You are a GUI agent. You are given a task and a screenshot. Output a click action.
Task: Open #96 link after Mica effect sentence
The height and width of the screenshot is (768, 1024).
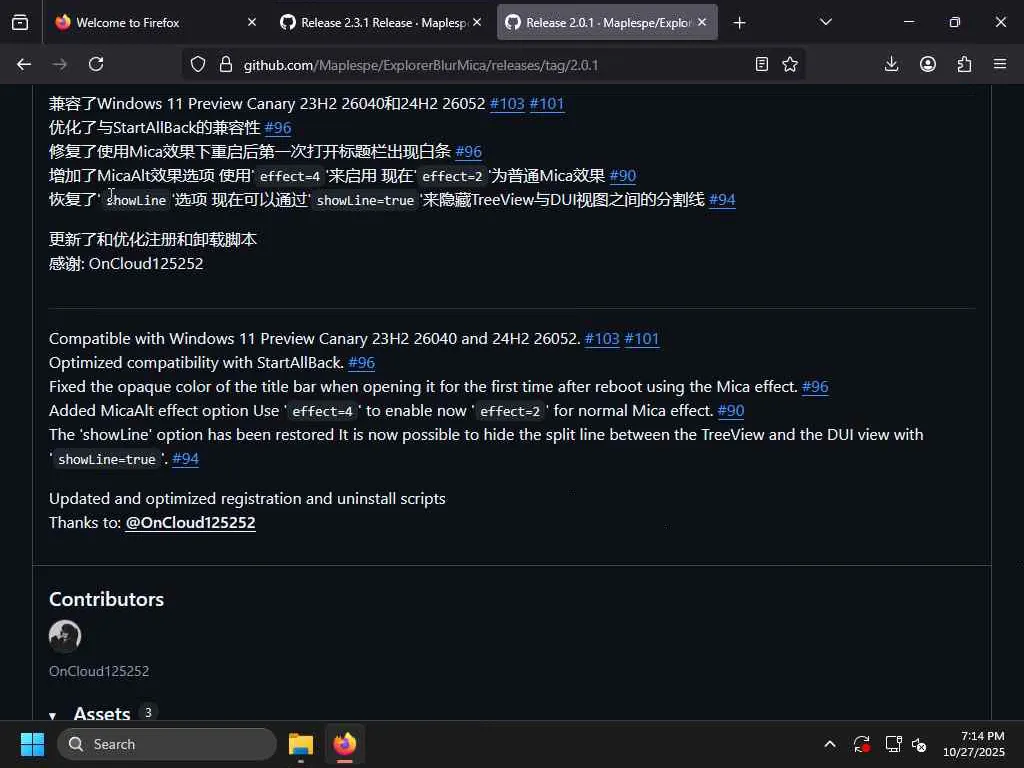815,387
